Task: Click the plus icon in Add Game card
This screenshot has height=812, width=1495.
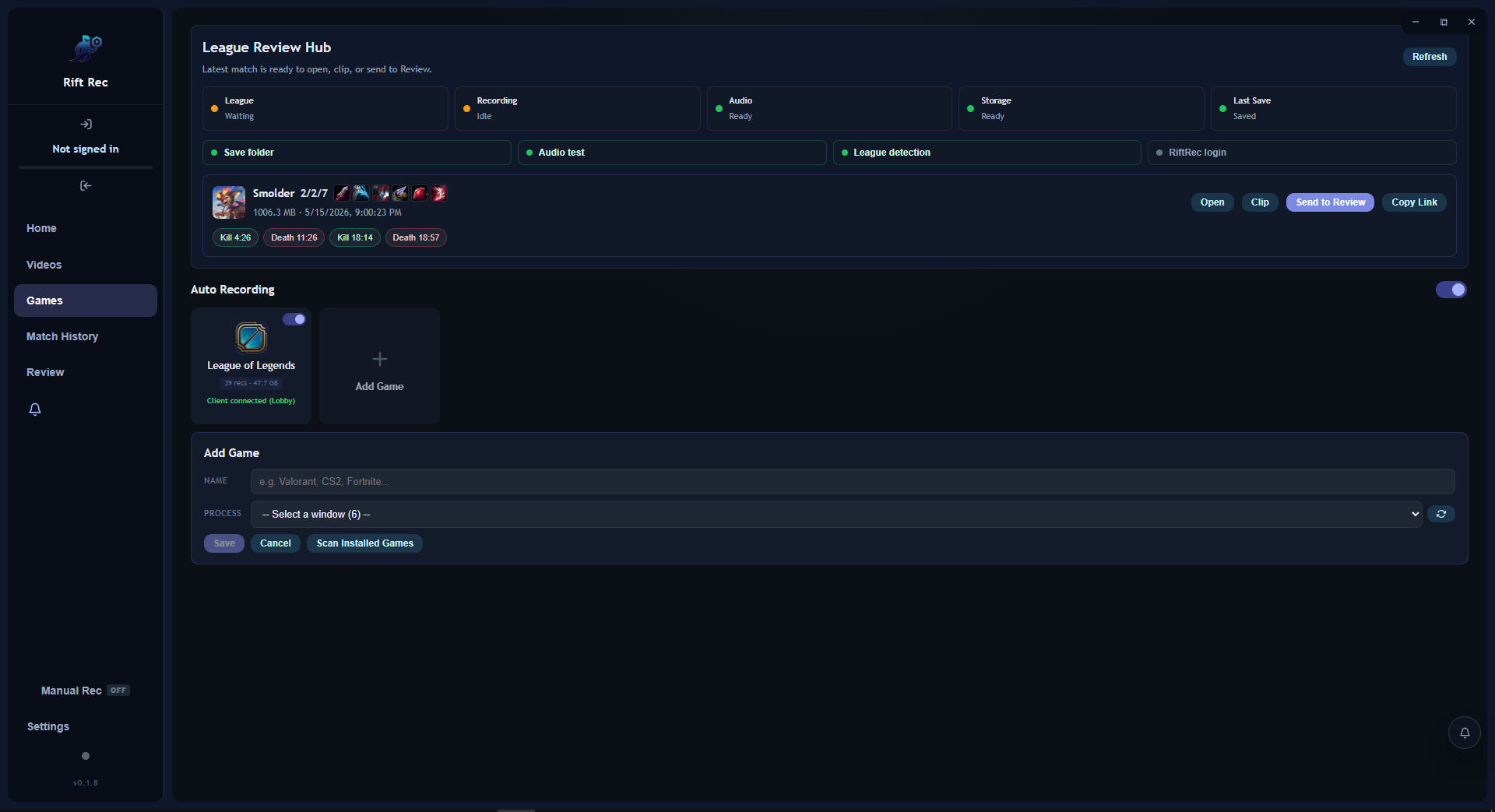Action: [379, 359]
